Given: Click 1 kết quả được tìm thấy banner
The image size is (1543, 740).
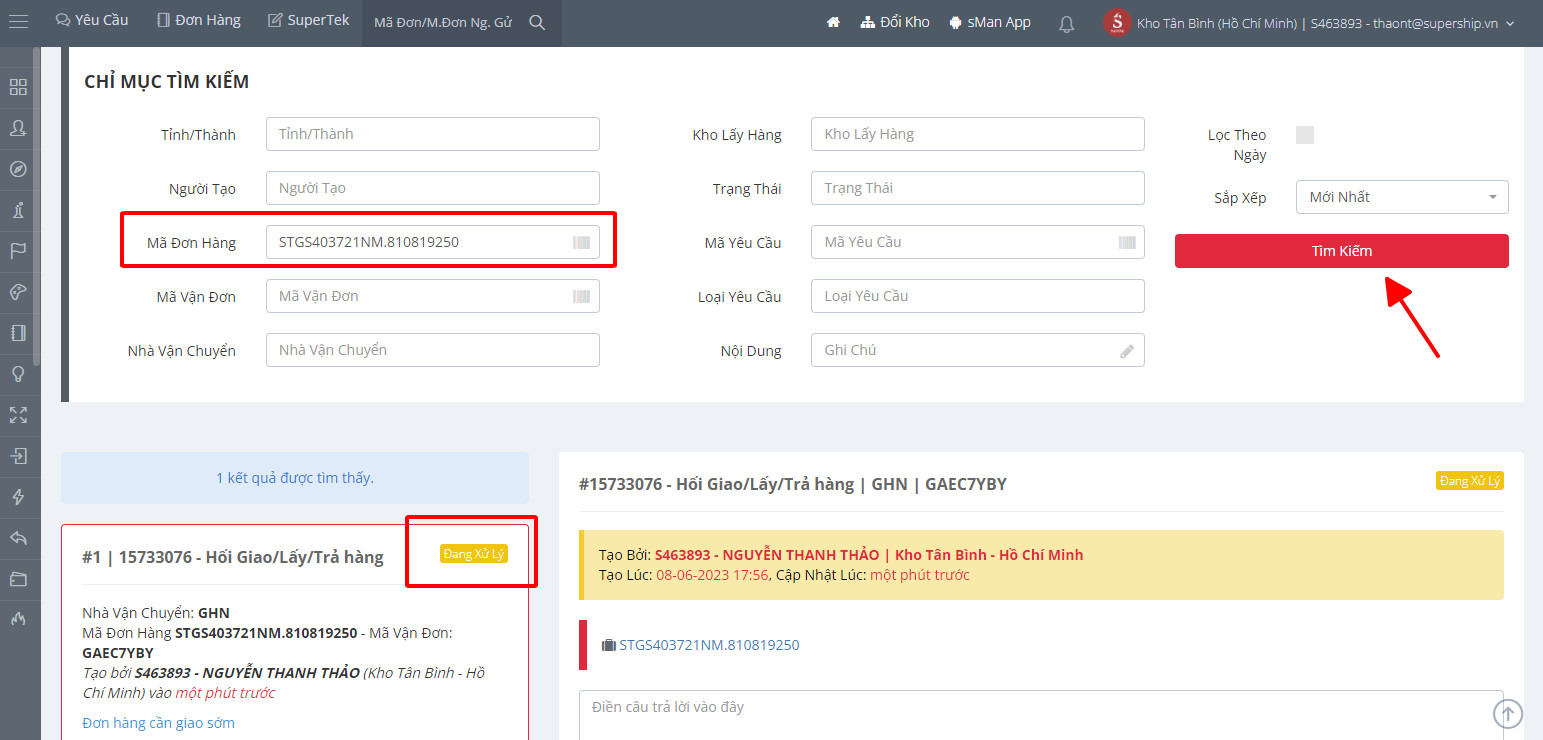Looking at the screenshot, I should coord(295,478).
